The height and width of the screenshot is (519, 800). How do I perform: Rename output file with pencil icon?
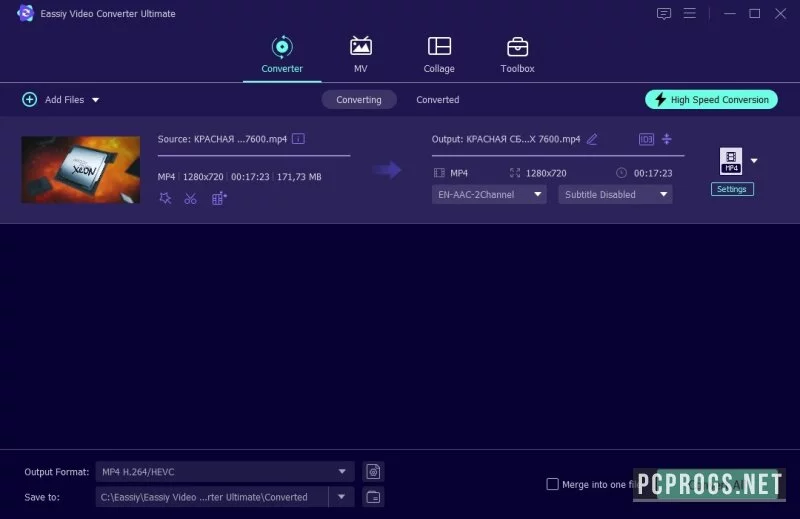[x=592, y=139]
